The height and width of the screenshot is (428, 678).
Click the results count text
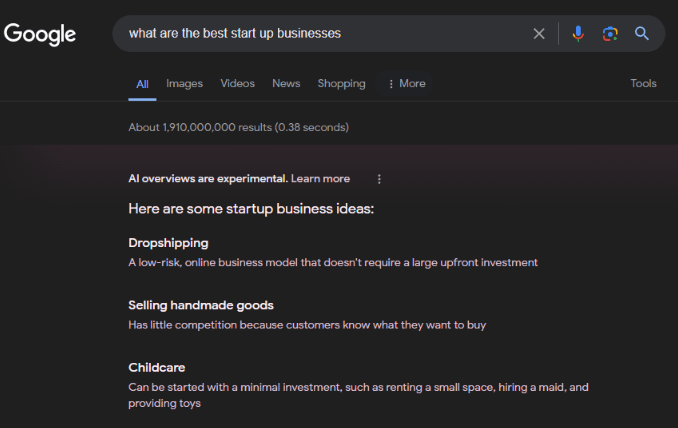tap(238, 128)
